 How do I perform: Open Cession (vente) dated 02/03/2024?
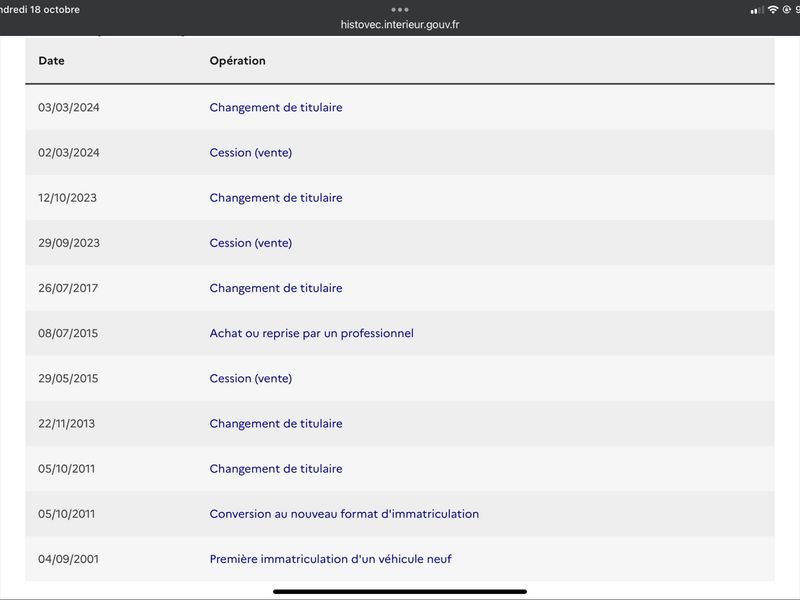click(251, 153)
